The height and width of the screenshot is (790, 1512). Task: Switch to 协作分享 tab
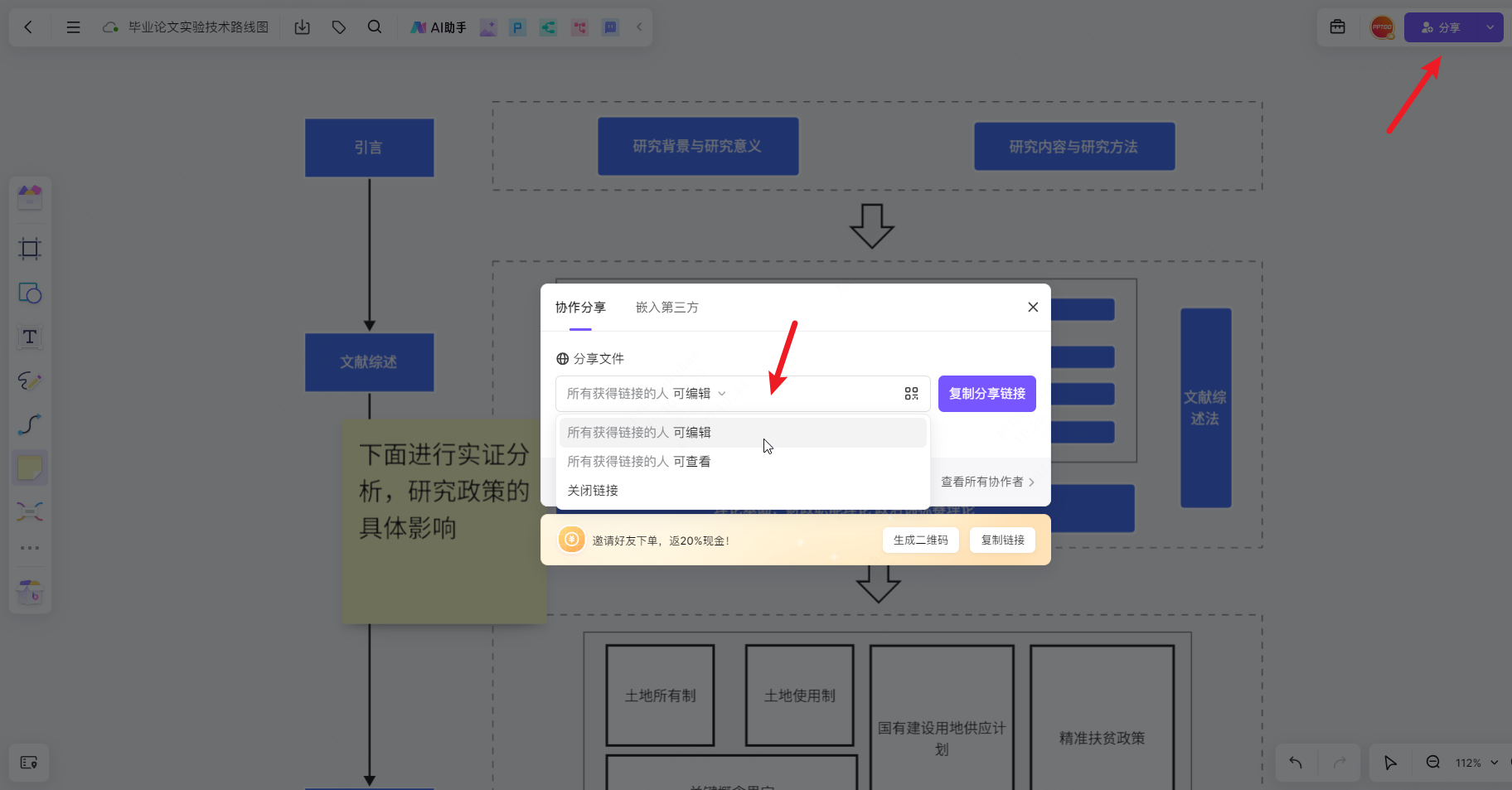pos(580,308)
